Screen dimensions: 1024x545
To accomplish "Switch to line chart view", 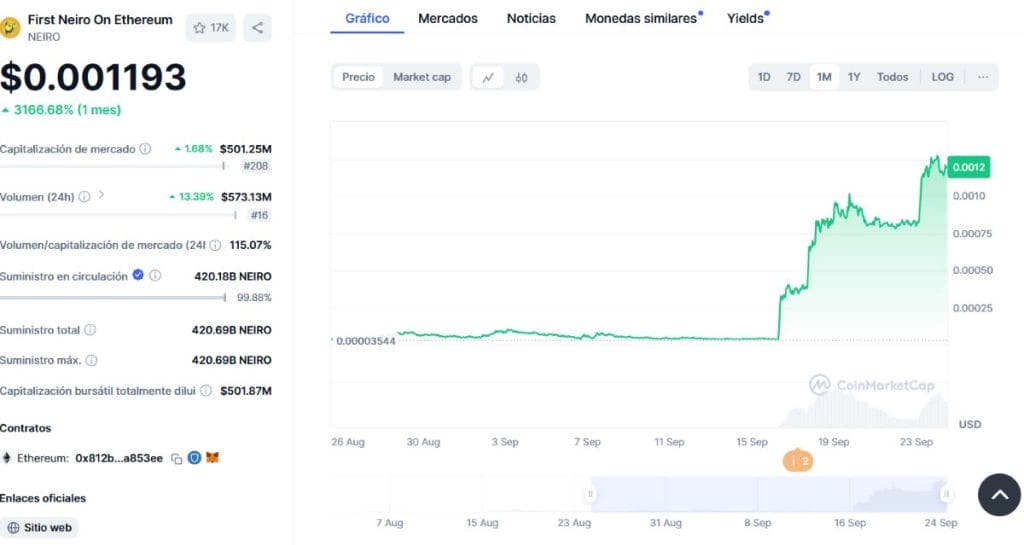I will pos(488,78).
